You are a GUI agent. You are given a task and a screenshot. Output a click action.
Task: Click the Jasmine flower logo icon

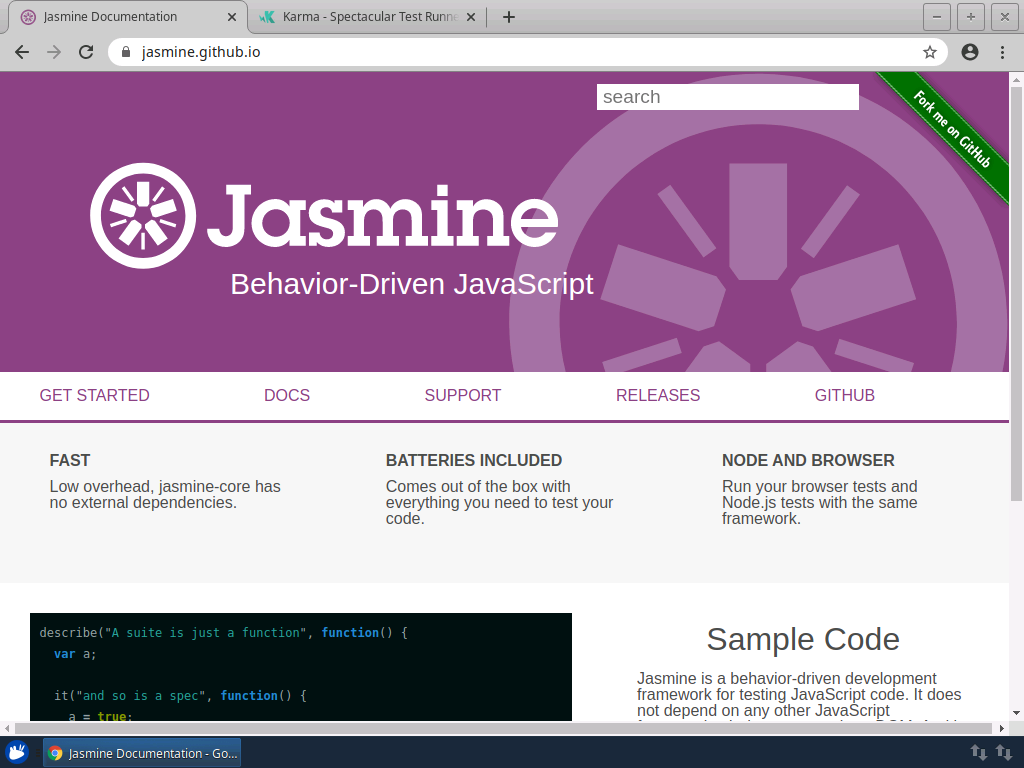point(143,215)
